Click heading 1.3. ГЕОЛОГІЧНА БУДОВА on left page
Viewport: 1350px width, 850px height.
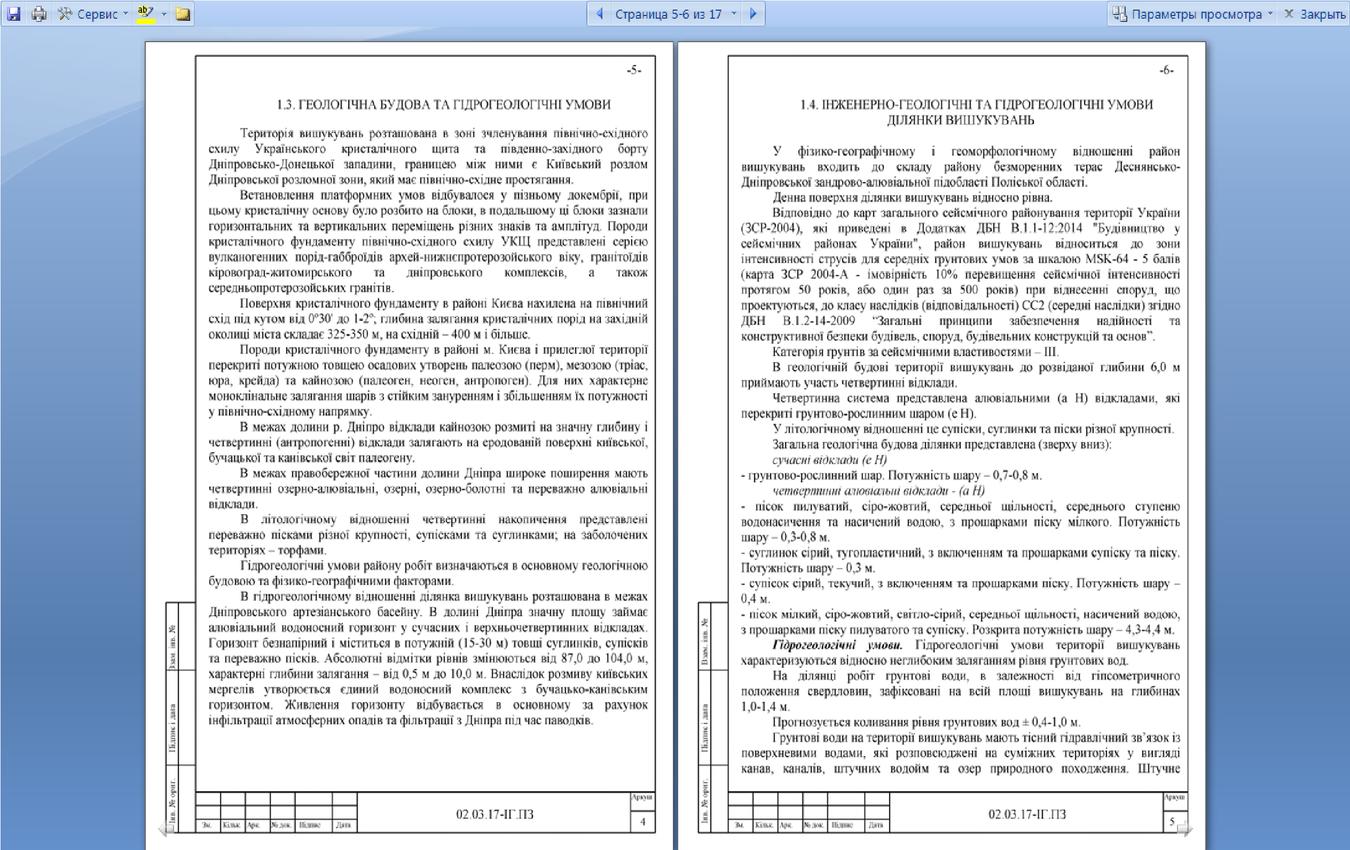(443, 104)
